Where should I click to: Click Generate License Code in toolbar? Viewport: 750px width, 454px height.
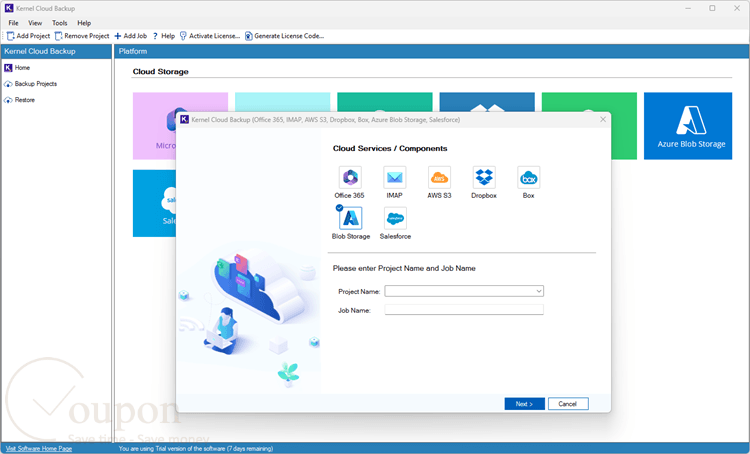pos(285,36)
